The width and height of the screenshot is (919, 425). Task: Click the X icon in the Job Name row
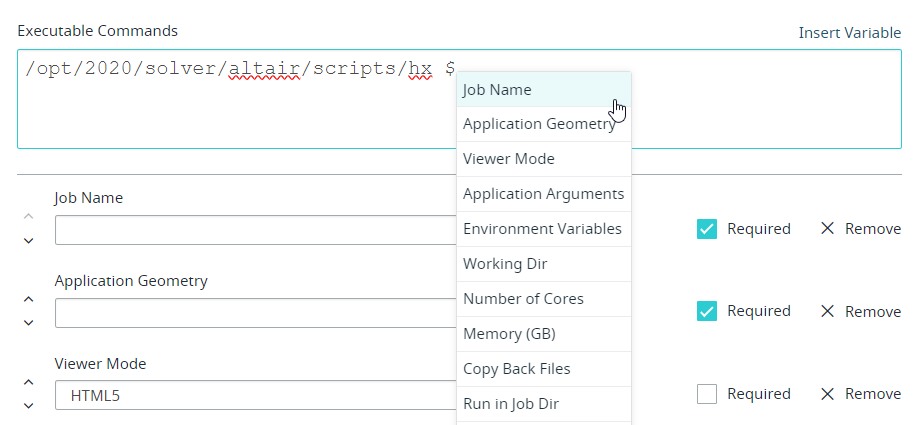tap(827, 229)
